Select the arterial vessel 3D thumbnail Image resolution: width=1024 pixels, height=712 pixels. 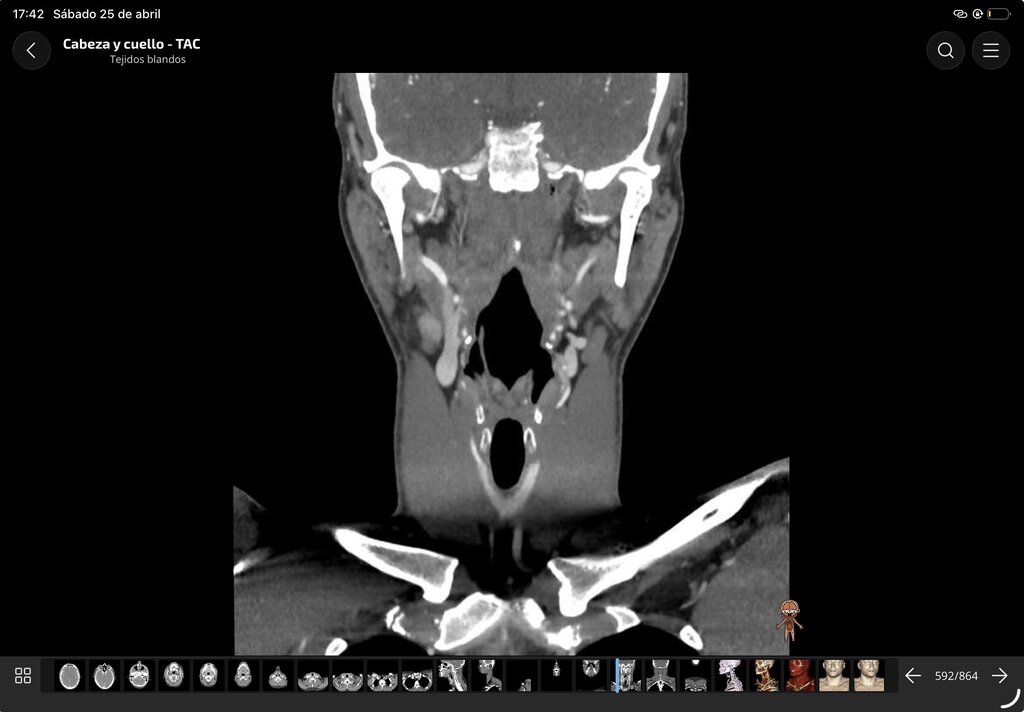click(765, 675)
